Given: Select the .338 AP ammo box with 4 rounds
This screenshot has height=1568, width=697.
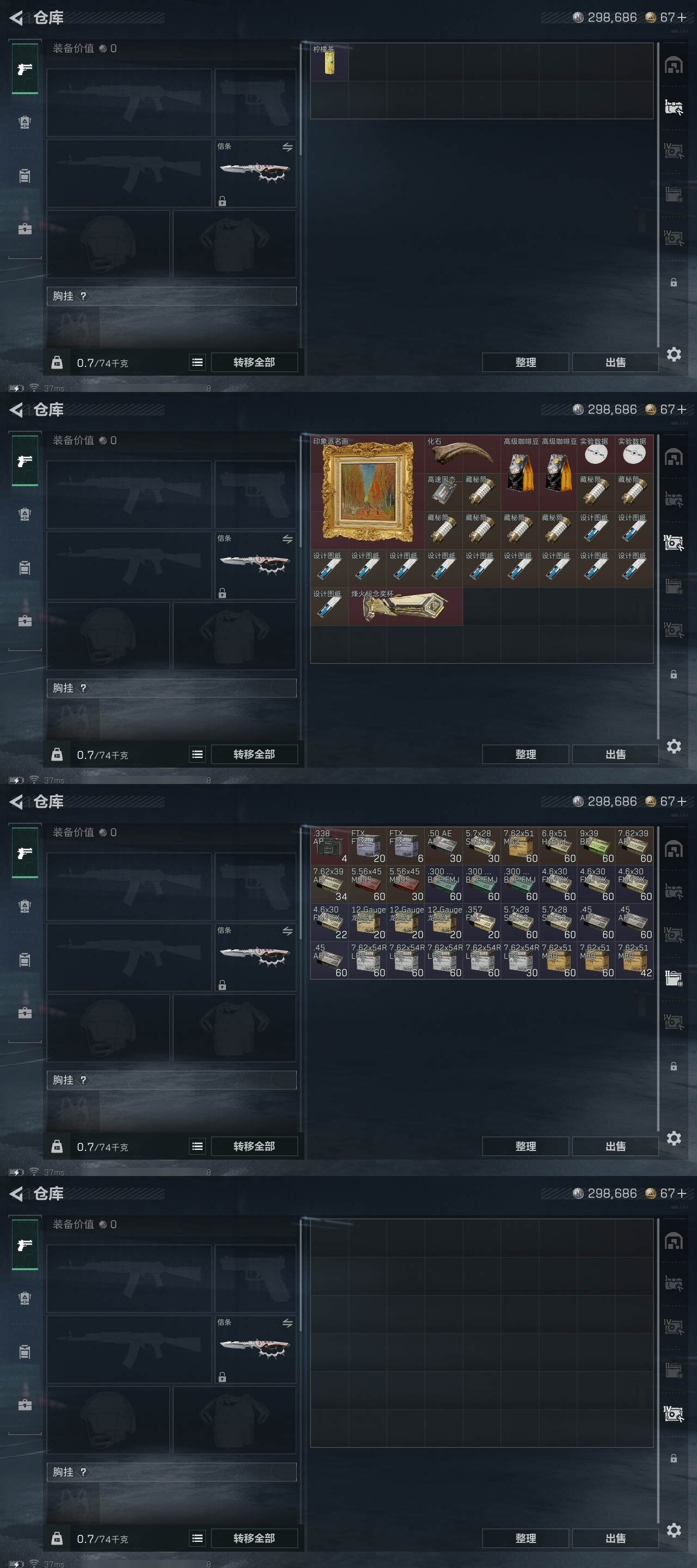Looking at the screenshot, I should (x=329, y=846).
